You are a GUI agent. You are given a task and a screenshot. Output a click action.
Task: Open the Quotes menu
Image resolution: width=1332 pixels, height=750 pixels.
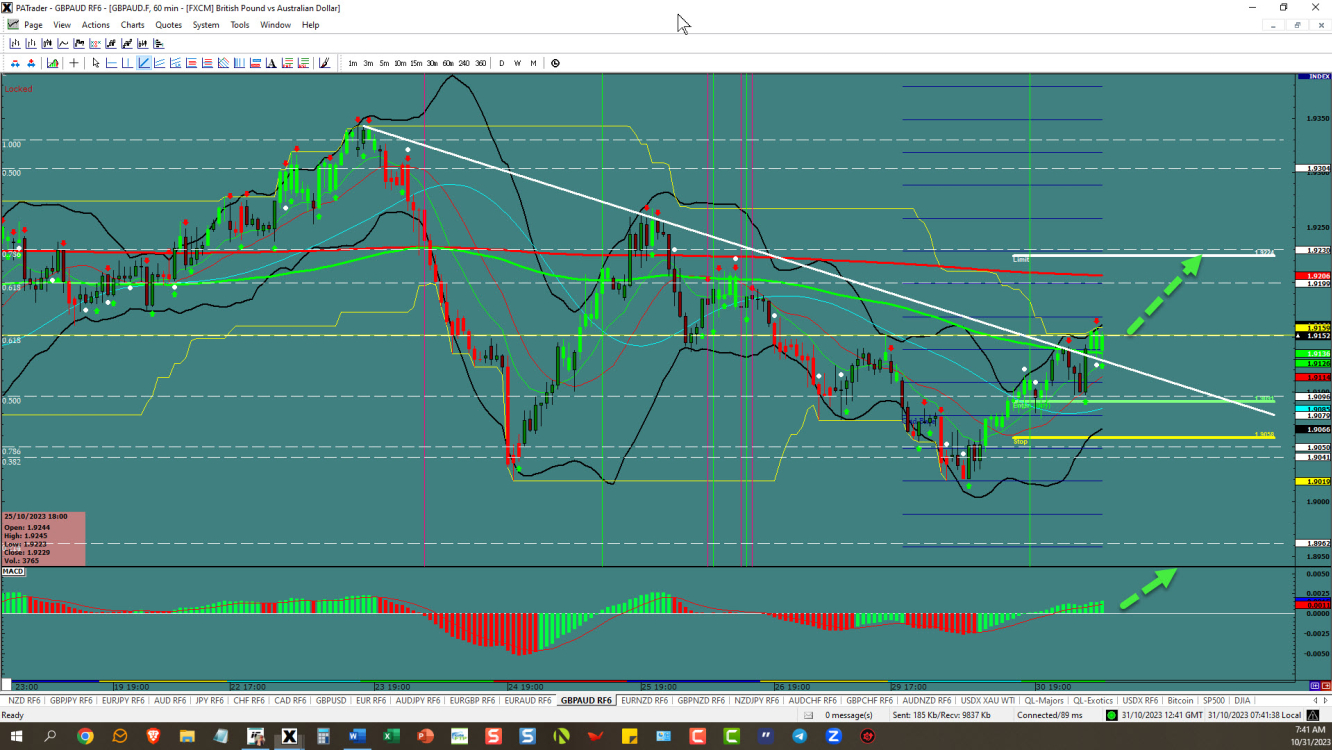(x=169, y=25)
